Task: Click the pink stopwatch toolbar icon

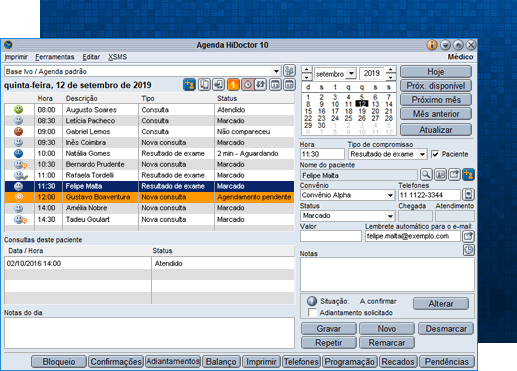Action: (247, 85)
